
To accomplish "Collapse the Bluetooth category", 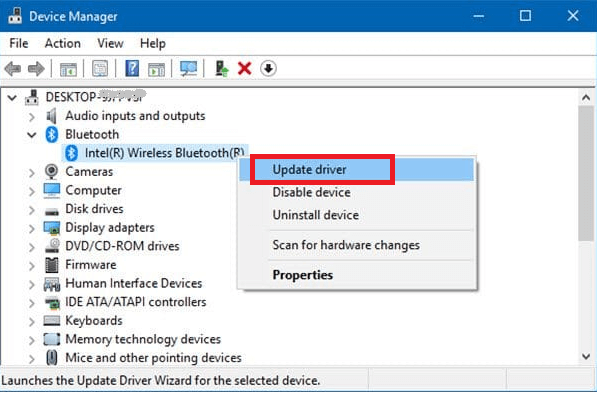I will (32, 135).
